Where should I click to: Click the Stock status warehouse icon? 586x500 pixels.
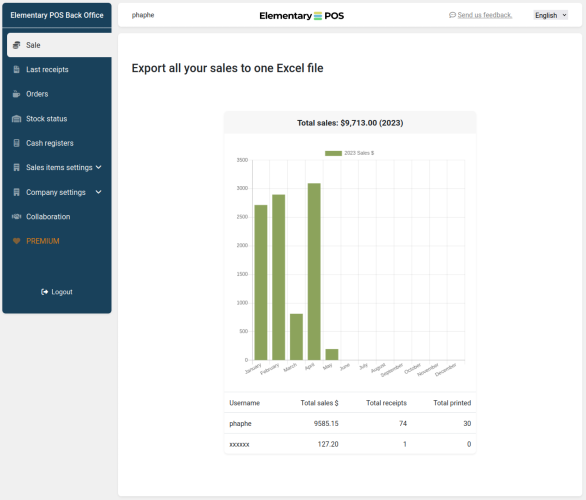pos(16,119)
